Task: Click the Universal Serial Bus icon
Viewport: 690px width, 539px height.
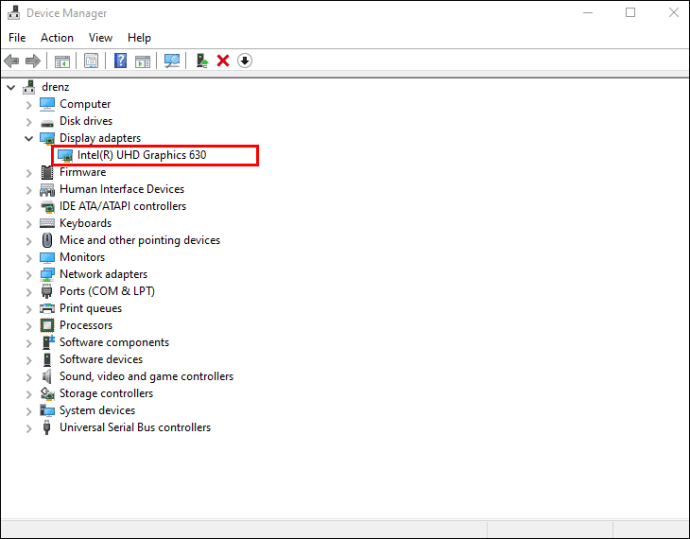Action: (47, 428)
